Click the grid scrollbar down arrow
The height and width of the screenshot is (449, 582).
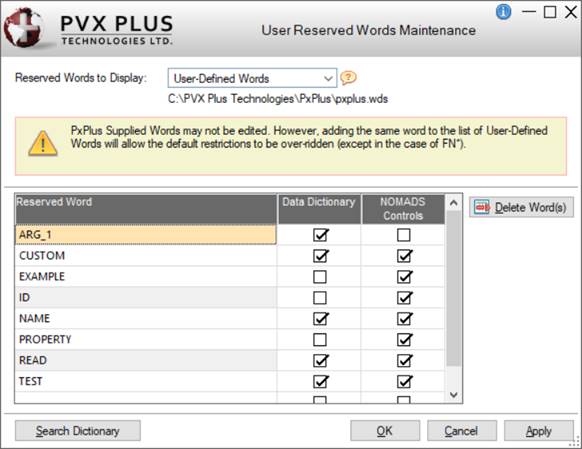453,395
